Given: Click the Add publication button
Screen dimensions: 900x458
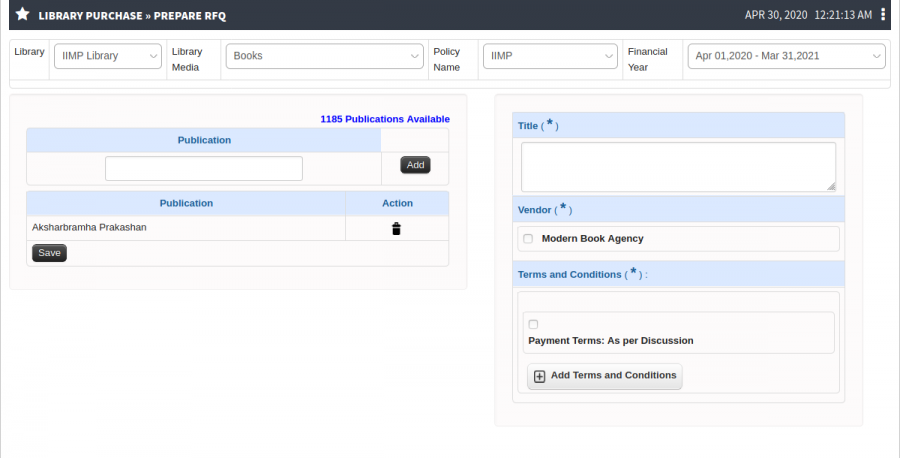Looking at the screenshot, I should pyautogui.click(x=415, y=165).
